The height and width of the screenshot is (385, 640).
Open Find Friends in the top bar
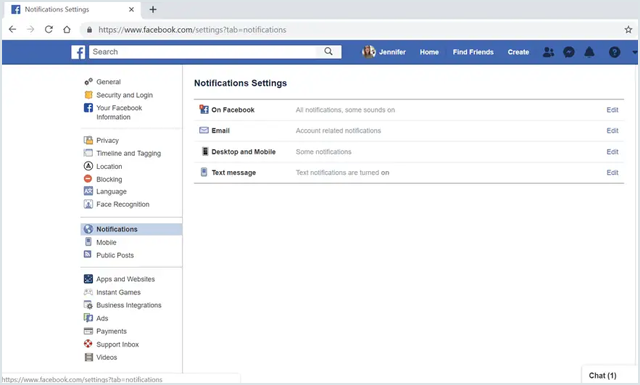473,52
